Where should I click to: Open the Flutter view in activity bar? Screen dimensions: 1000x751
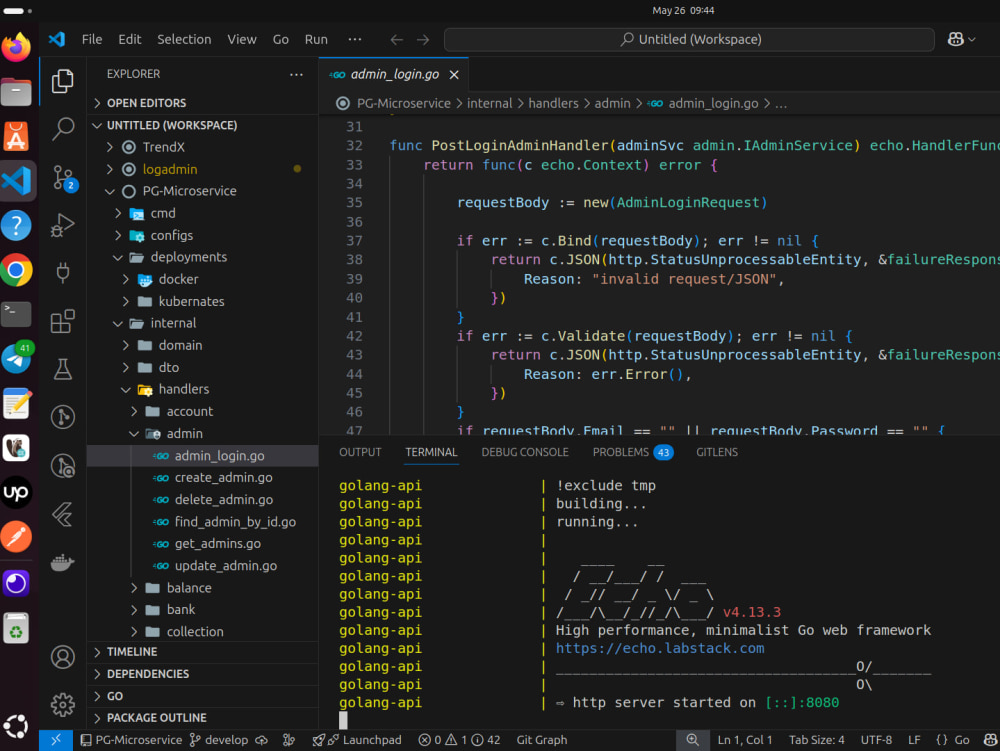(x=62, y=514)
